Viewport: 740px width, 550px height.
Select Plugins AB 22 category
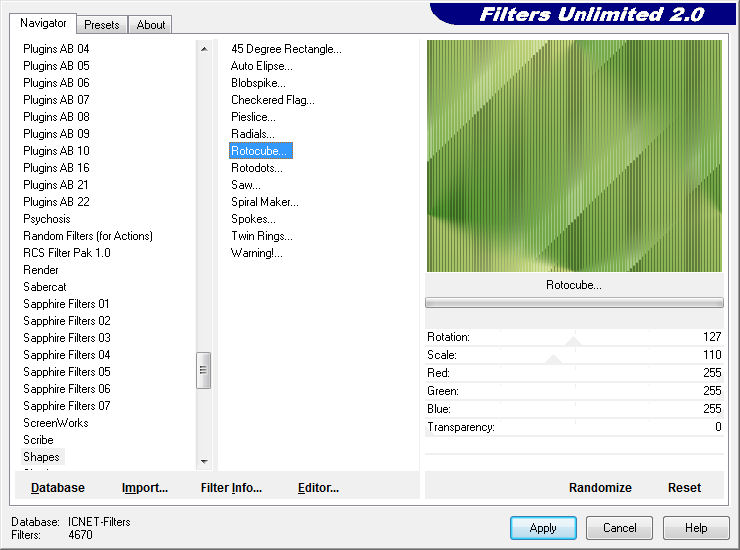click(56, 202)
